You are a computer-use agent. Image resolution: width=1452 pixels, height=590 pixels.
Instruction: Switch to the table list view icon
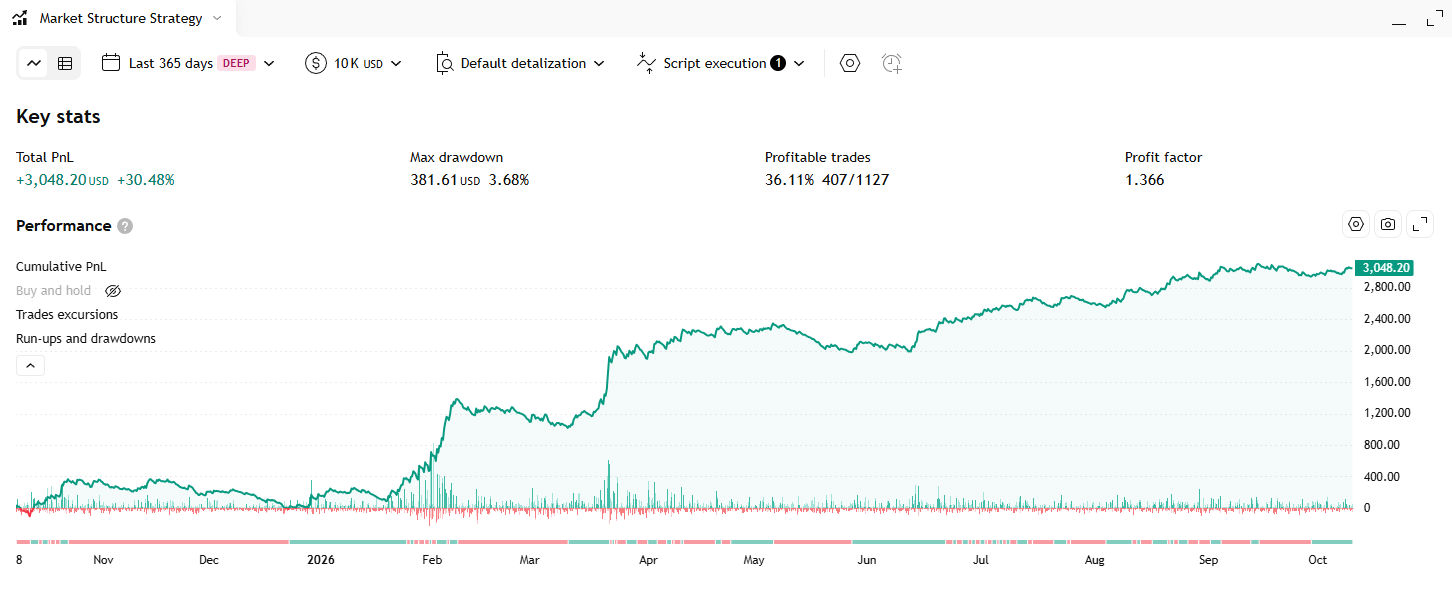point(65,63)
